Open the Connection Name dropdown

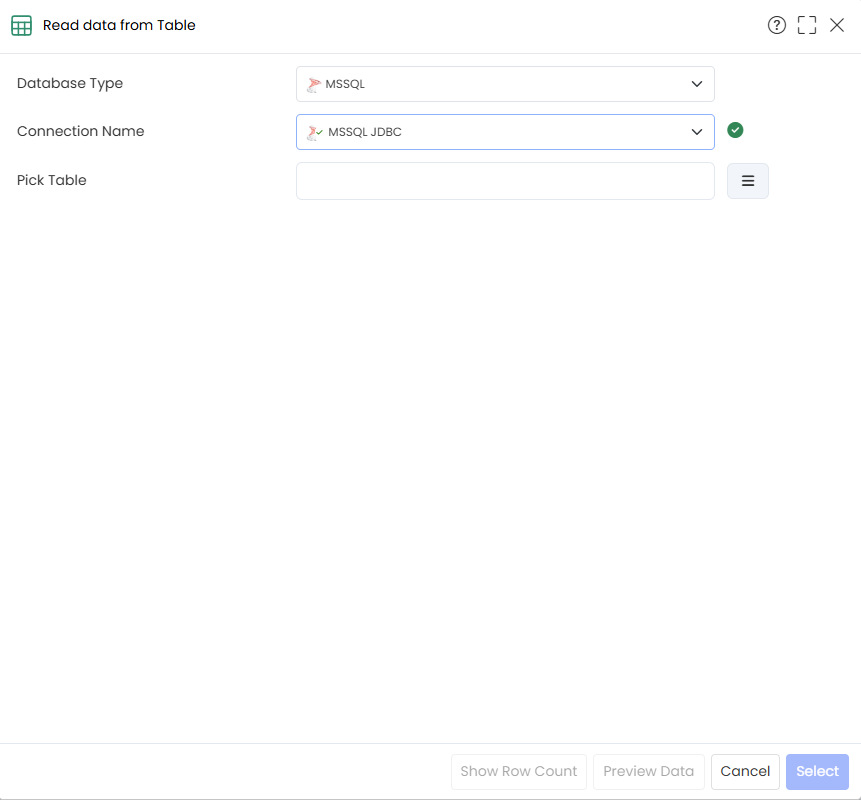click(505, 132)
